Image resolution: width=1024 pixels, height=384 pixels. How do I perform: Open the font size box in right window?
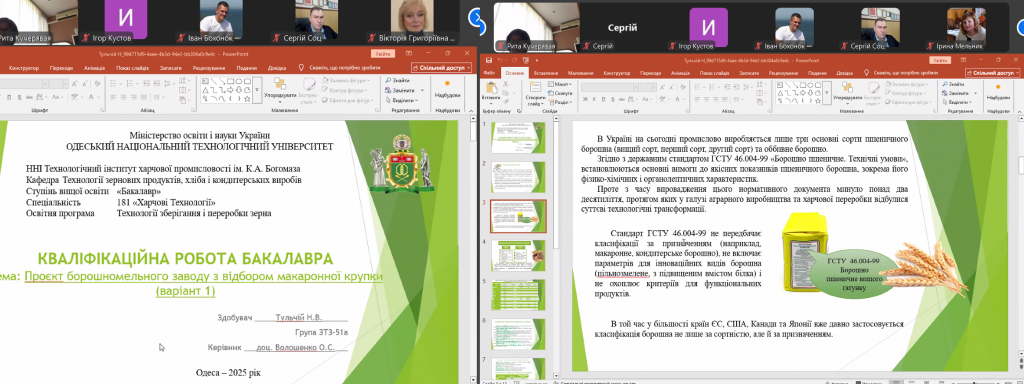click(648, 88)
